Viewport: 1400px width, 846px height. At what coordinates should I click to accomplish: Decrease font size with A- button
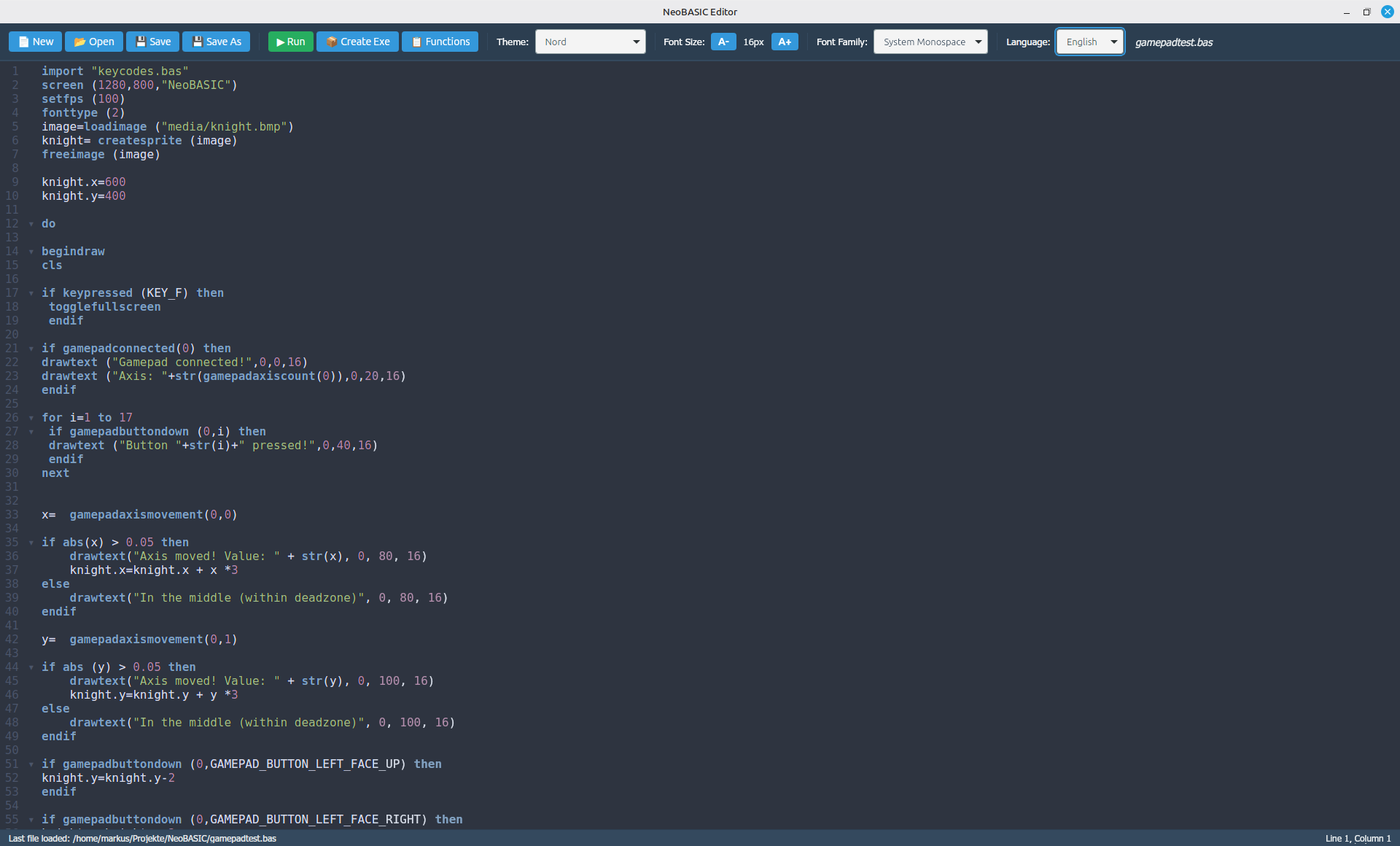(x=723, y=42)
